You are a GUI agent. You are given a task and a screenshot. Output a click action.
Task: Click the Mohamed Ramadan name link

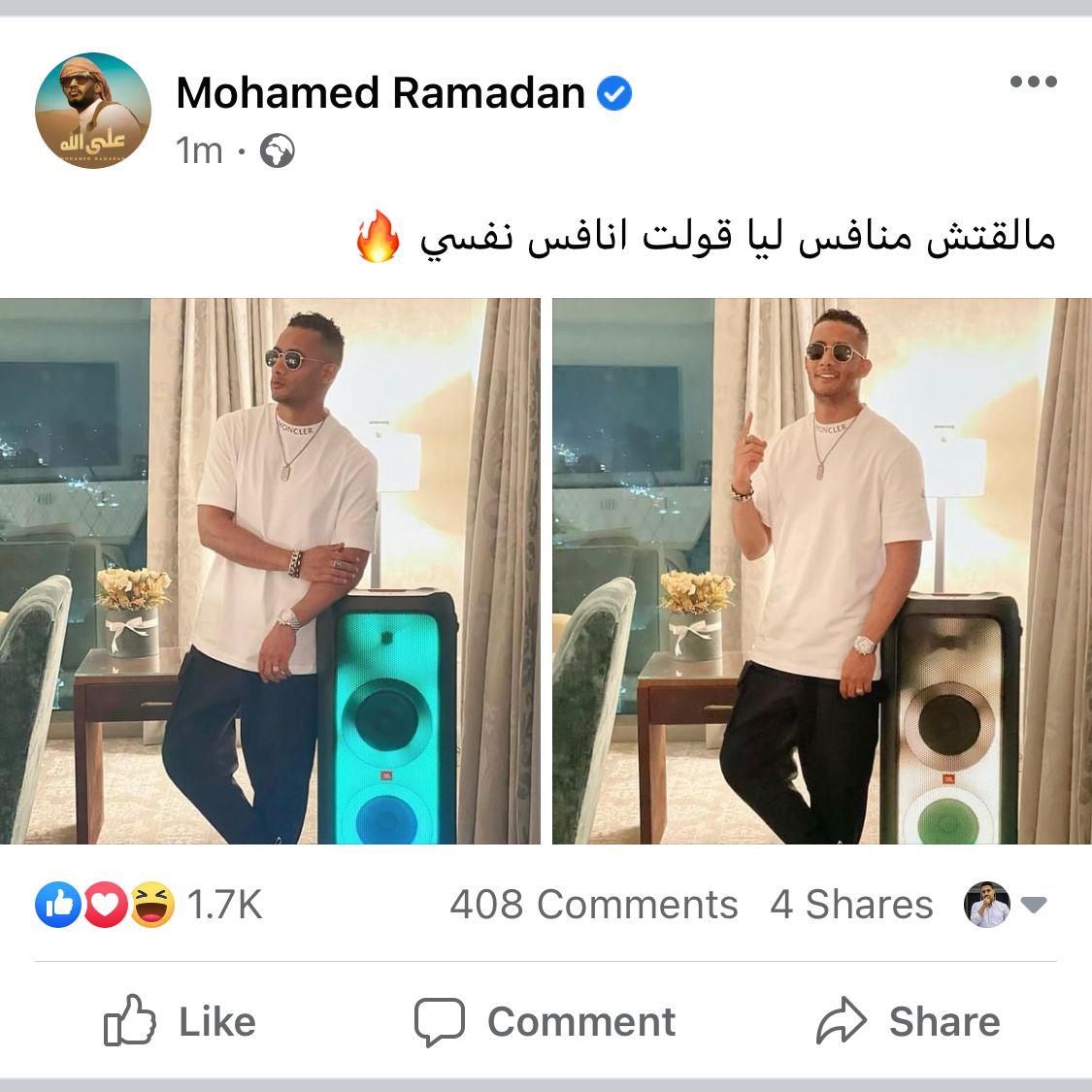pos(381,92)
